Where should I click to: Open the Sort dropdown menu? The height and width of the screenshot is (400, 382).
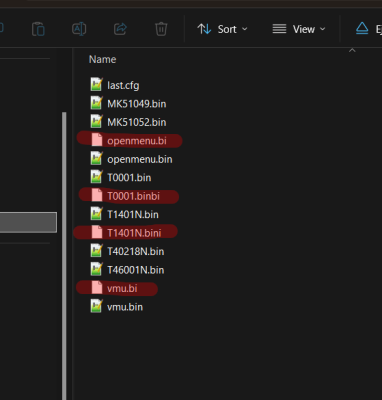pos(222,29)
